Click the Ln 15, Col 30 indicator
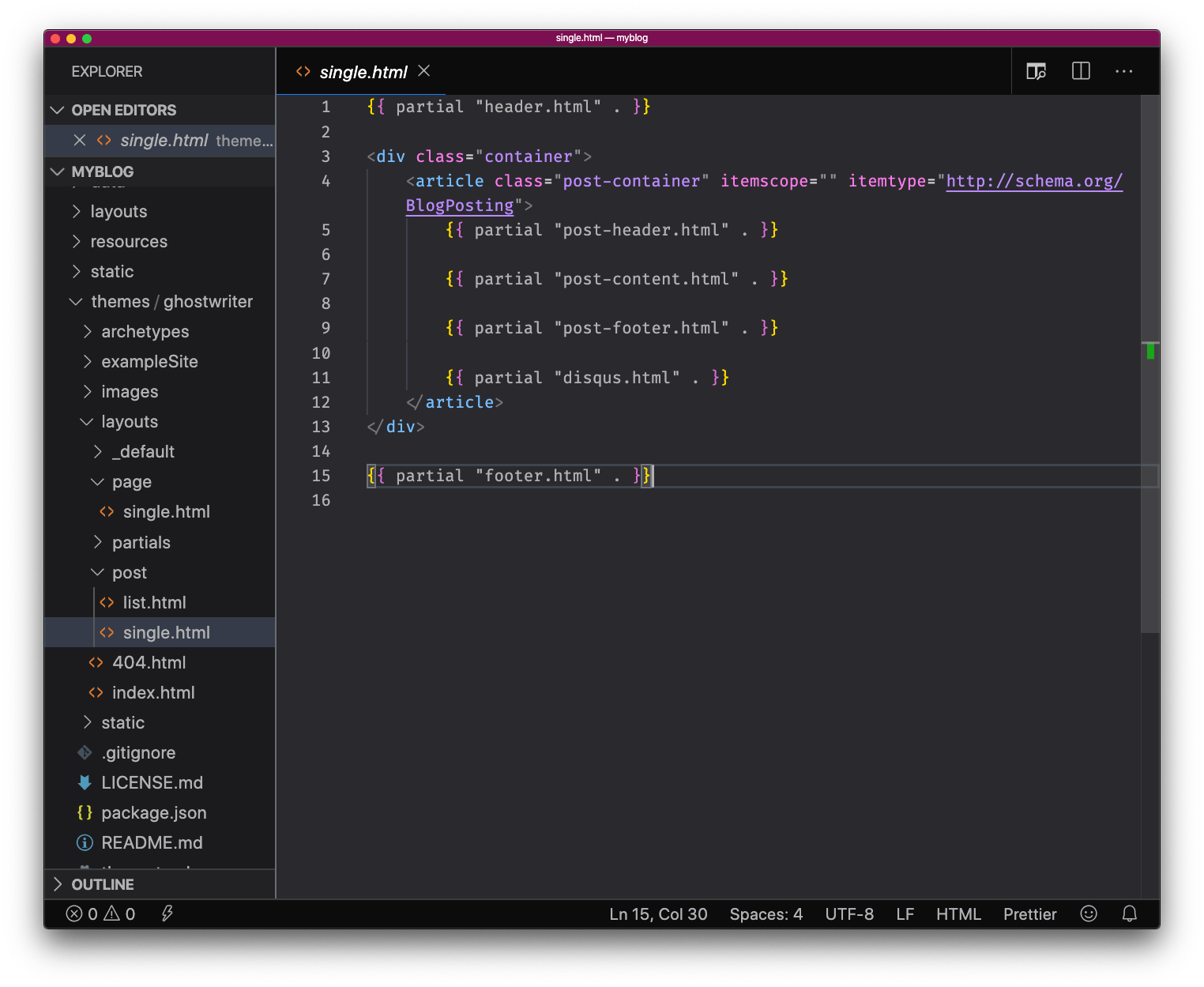 [x=658, y=914]
